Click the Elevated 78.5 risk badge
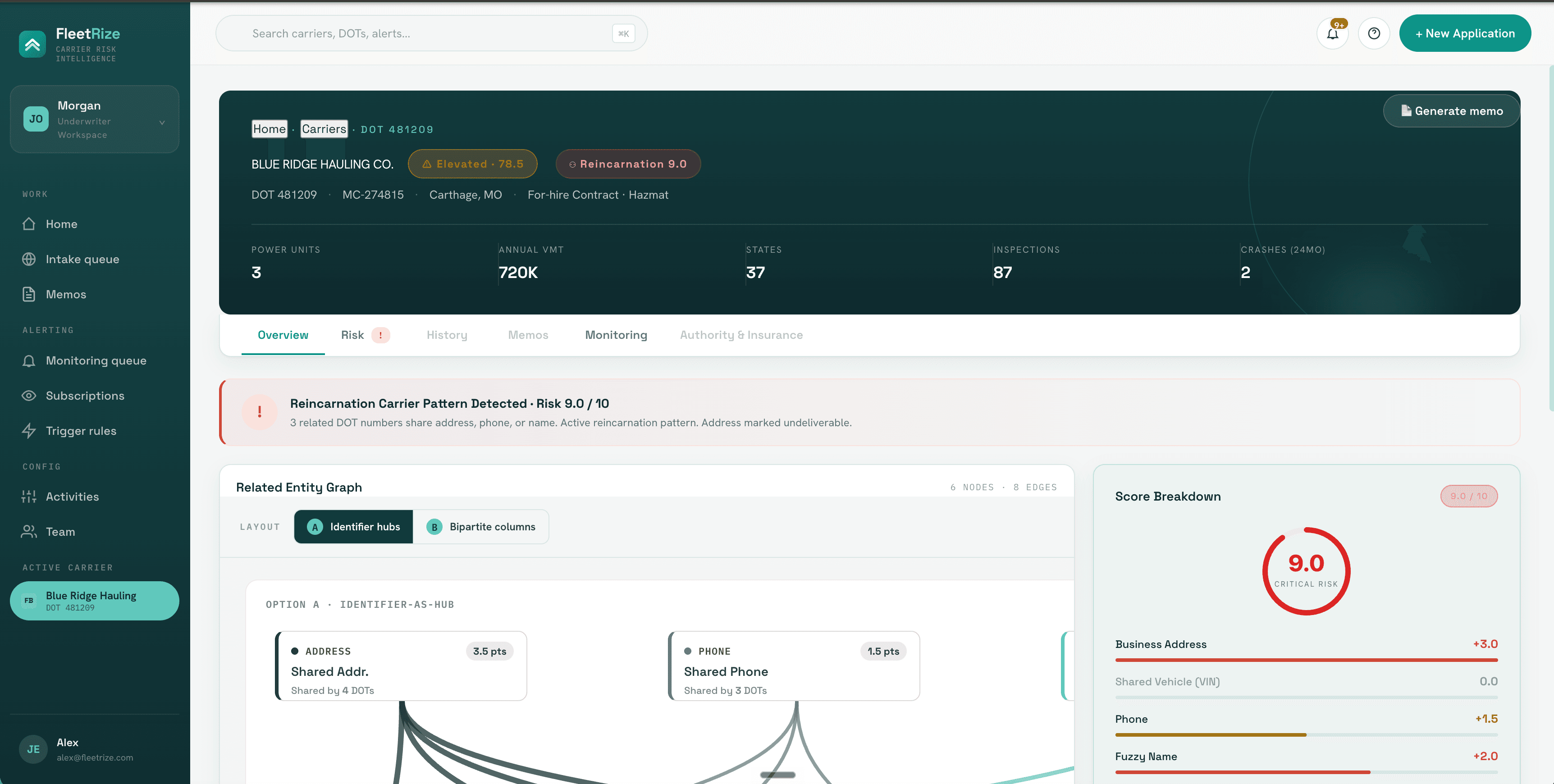Viewport: 1554px width, 784px height. tap(472, 164)
